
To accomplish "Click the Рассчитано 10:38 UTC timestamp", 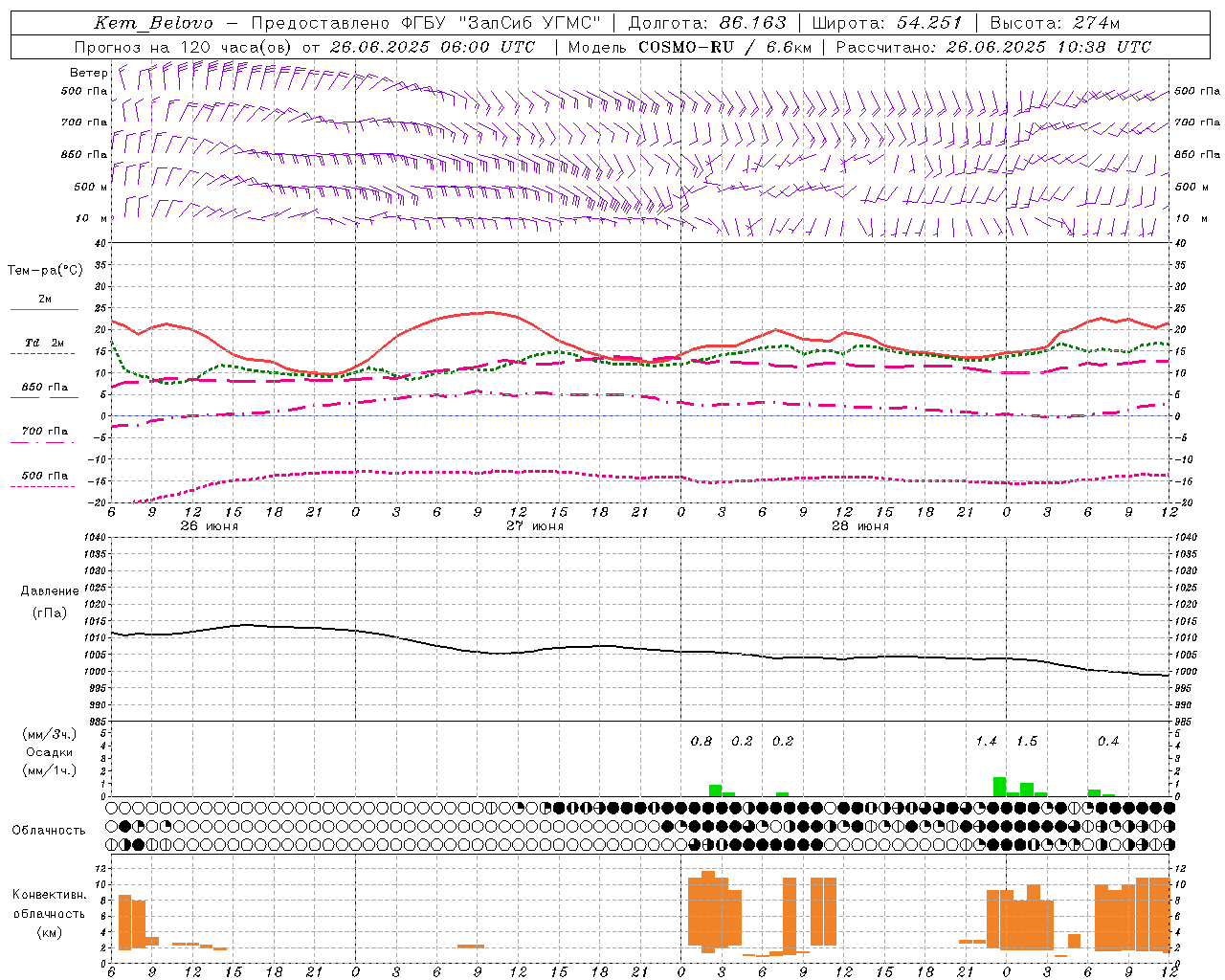I will point(993,47).
